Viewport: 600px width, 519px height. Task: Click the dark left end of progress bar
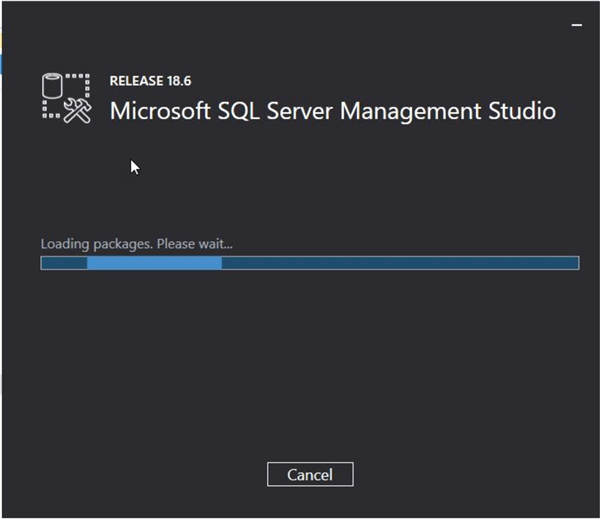click(x=63, y=263)
